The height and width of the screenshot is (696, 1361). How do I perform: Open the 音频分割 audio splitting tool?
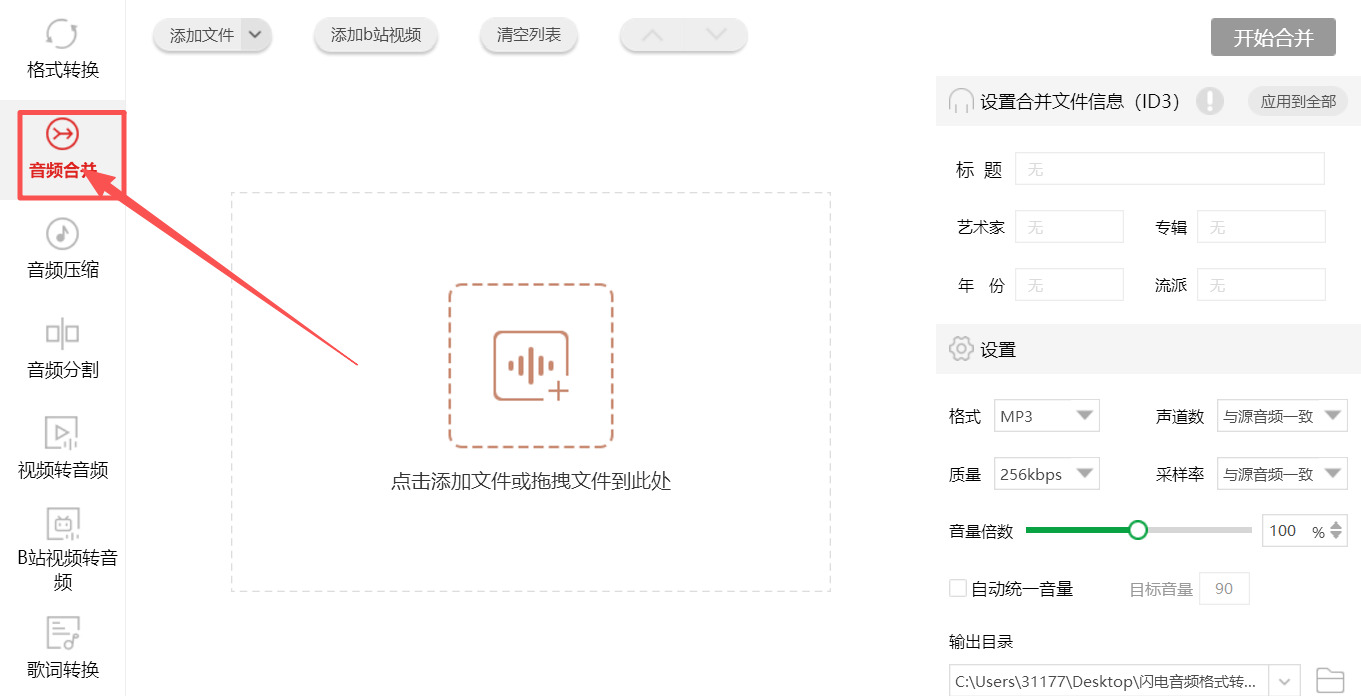click(61, 348)
